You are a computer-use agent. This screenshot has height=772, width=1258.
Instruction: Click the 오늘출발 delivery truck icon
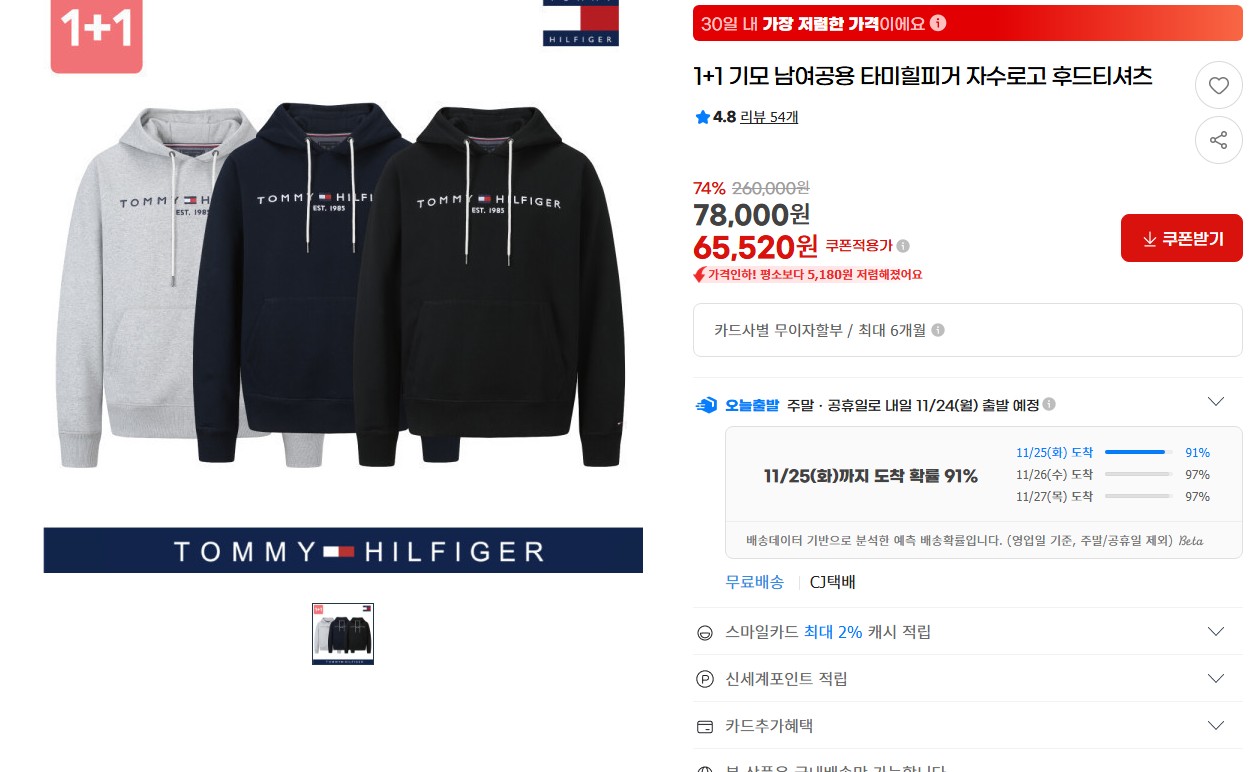706,404
